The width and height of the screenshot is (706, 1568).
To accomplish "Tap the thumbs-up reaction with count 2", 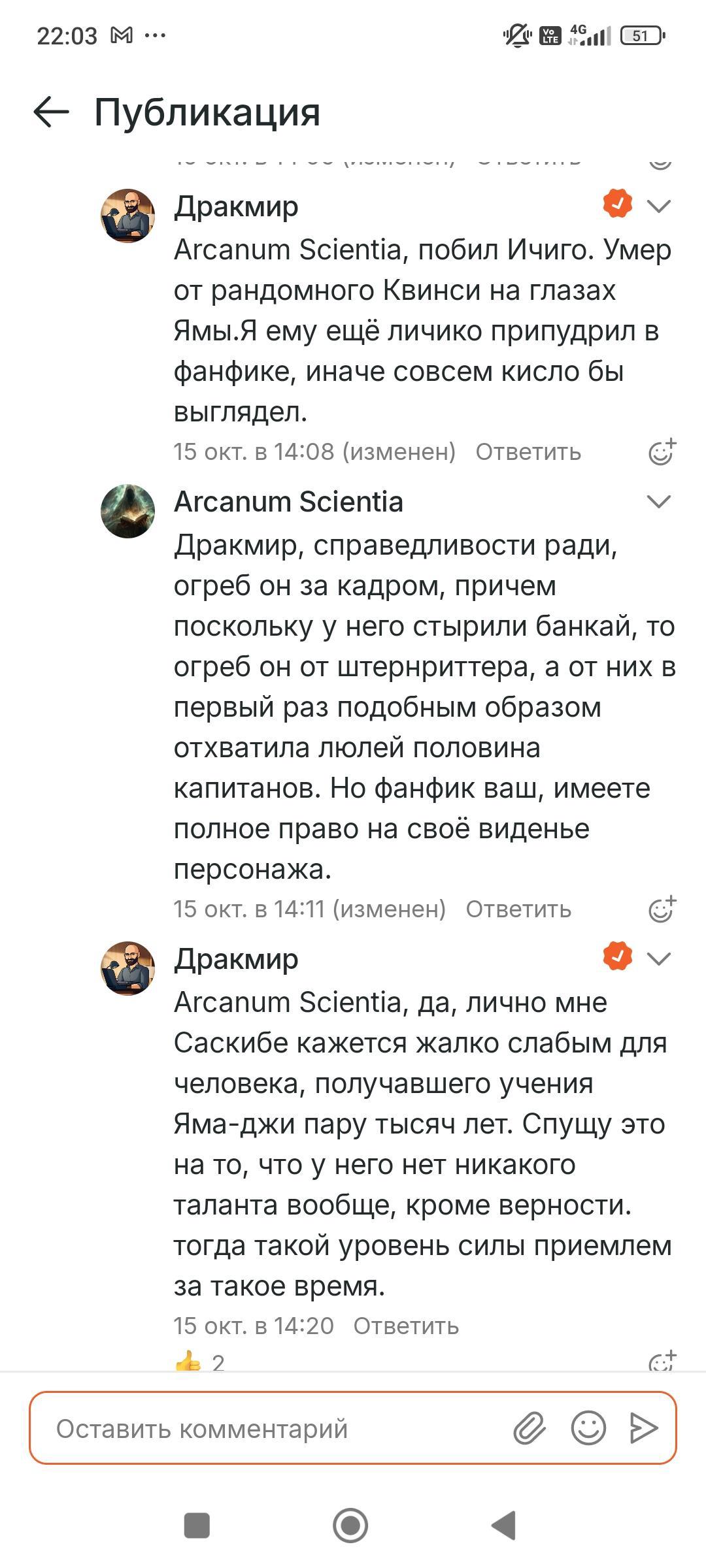I will coord(199,1363).
